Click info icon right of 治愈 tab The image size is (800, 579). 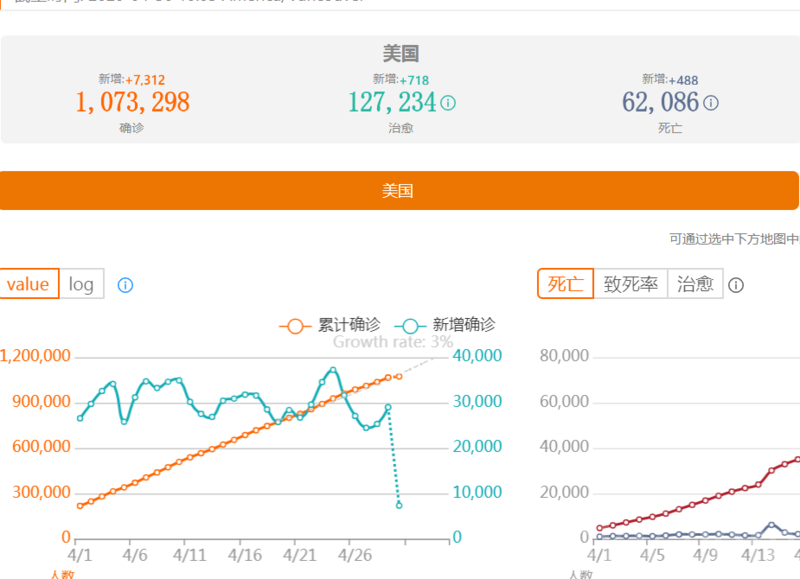pyautogui.click(x=736, y=285)
